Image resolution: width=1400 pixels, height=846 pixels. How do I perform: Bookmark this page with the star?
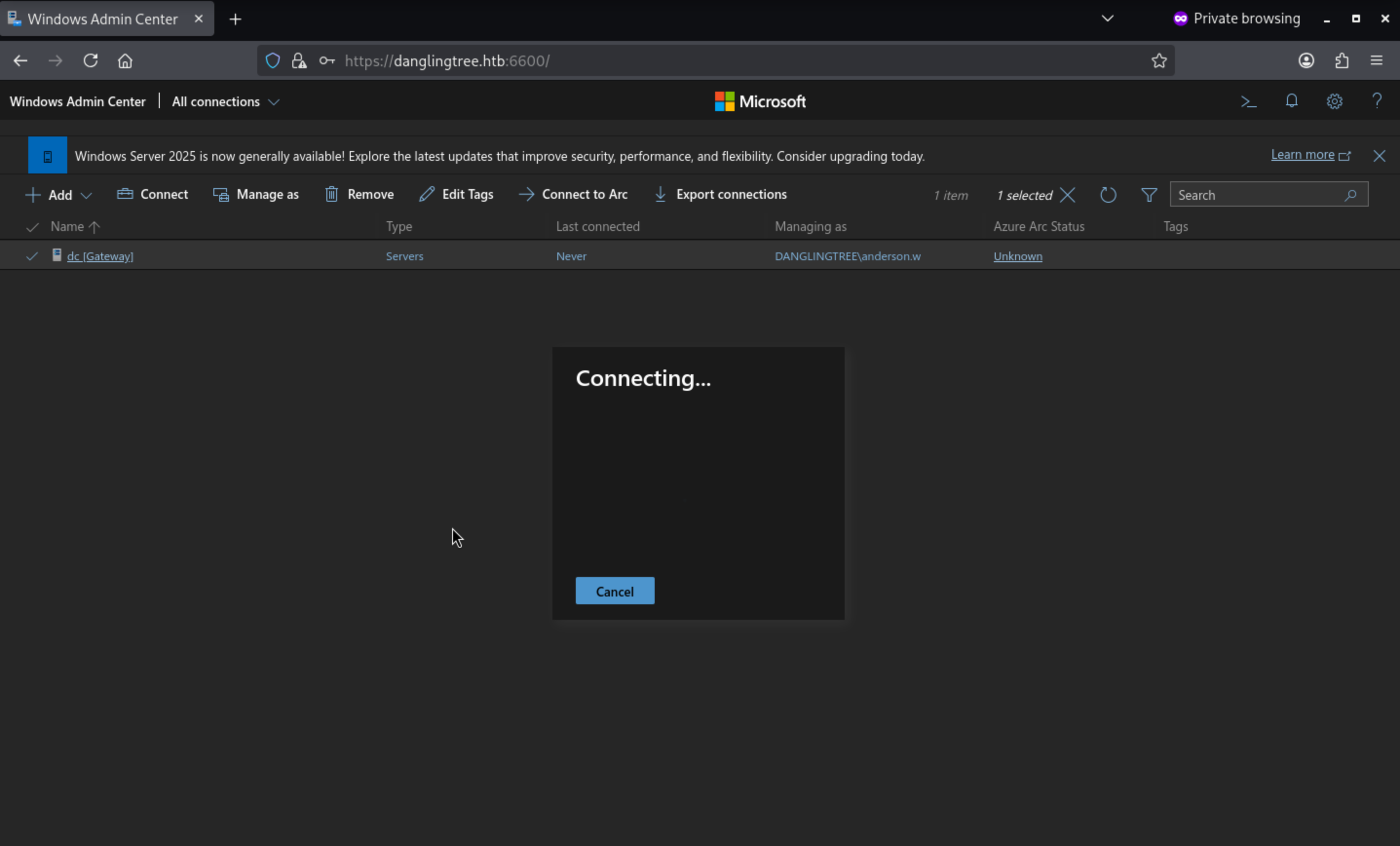click(x=1159, y=61)
